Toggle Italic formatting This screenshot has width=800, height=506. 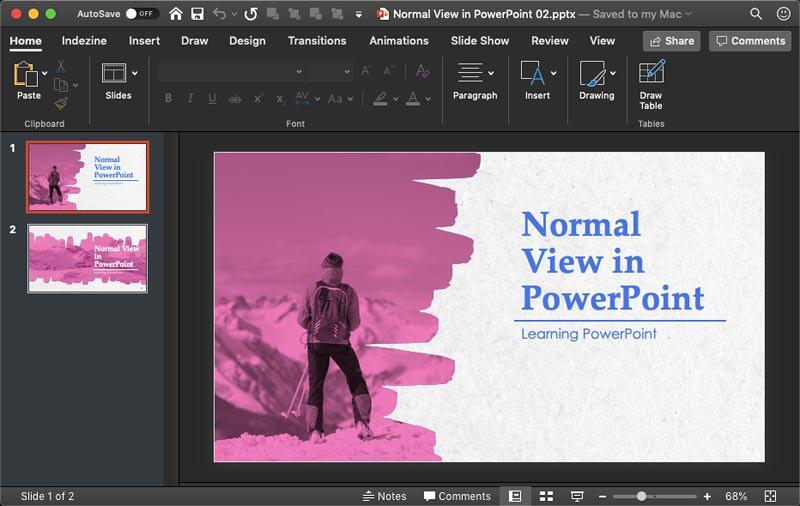tap(190, 98)
